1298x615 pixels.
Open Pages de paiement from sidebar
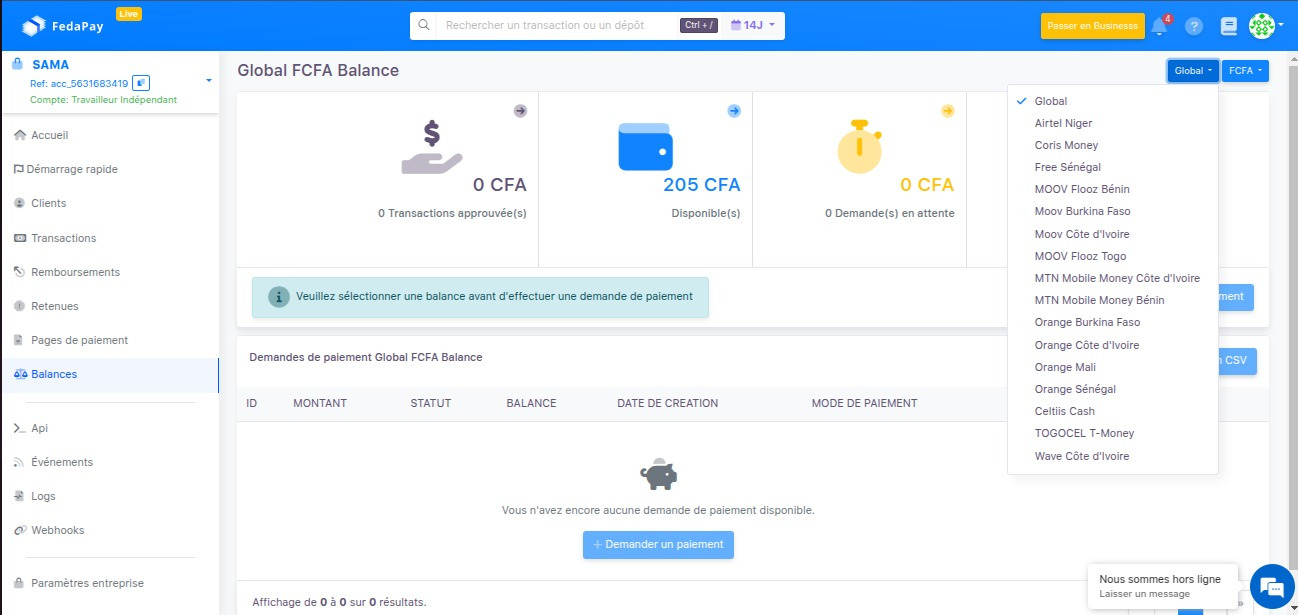point(79,339)
